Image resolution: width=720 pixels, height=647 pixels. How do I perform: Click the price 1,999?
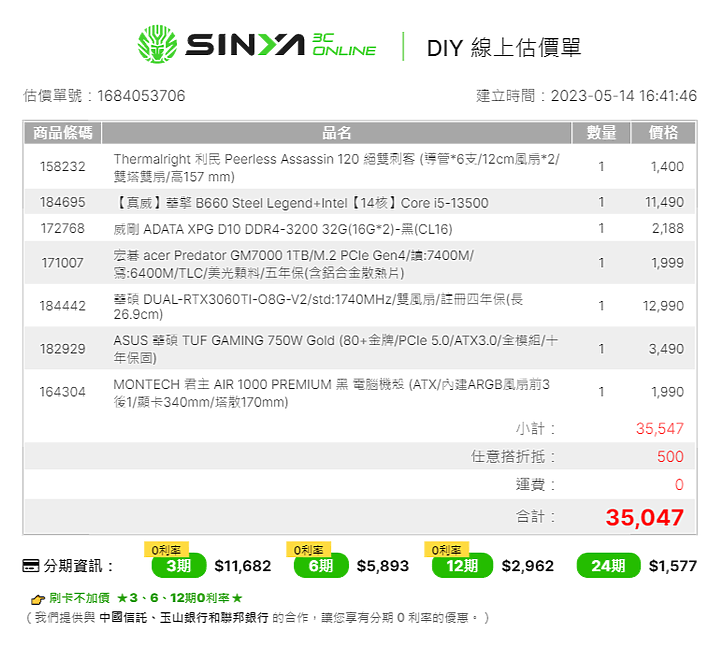pyautogui.click(x=667, y=263)
